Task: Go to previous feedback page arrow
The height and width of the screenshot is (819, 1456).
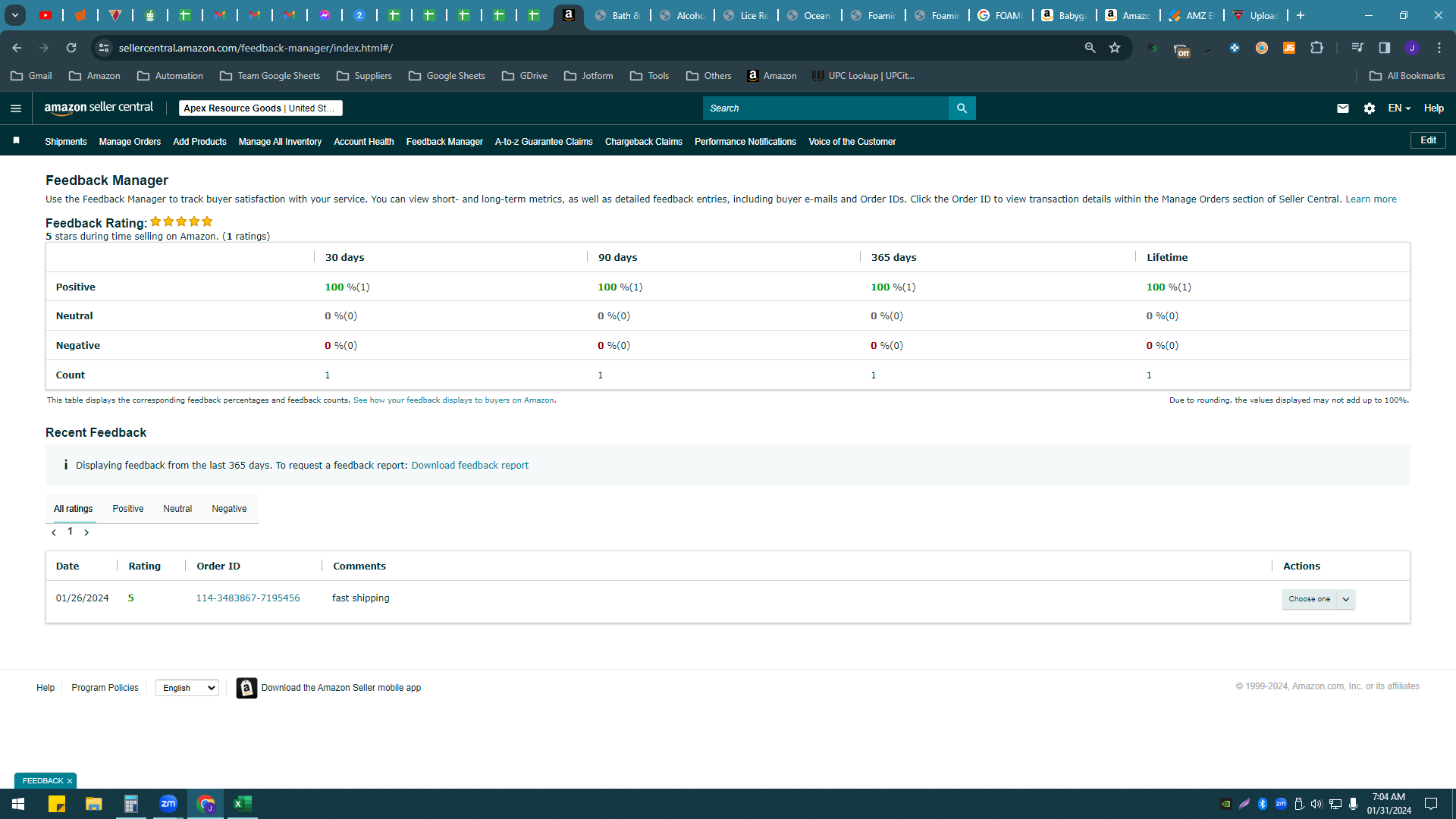Action: click(54, 532)
